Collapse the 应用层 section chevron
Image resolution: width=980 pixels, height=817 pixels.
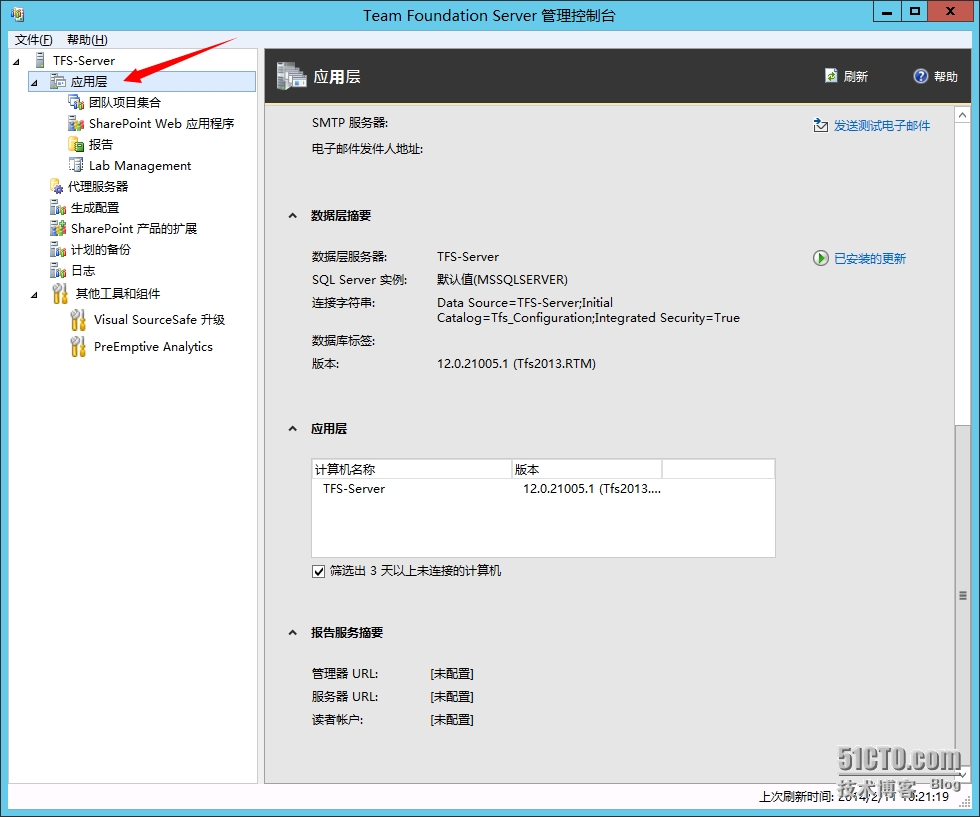[292, 429]
